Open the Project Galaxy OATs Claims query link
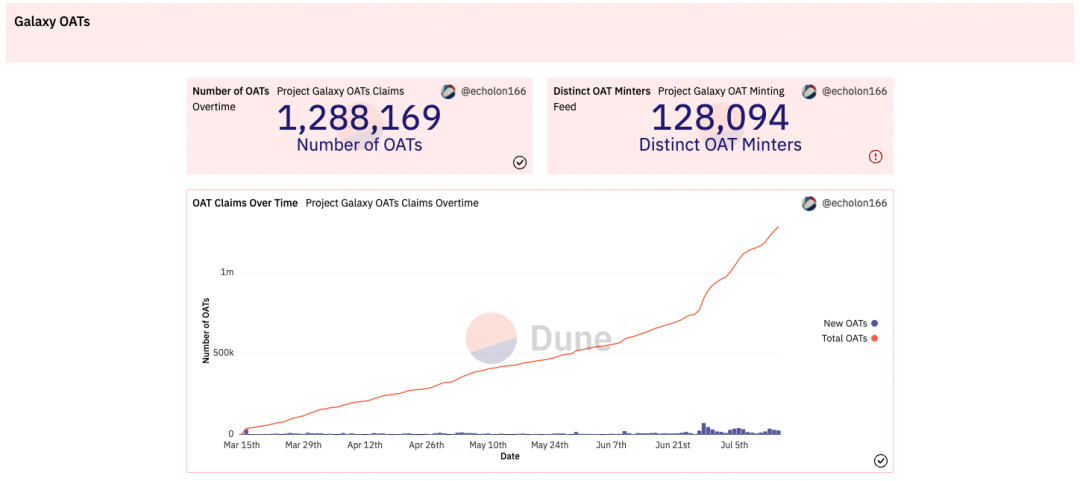Viewport: 1080px width, 481px height. [x=340, y=91]
